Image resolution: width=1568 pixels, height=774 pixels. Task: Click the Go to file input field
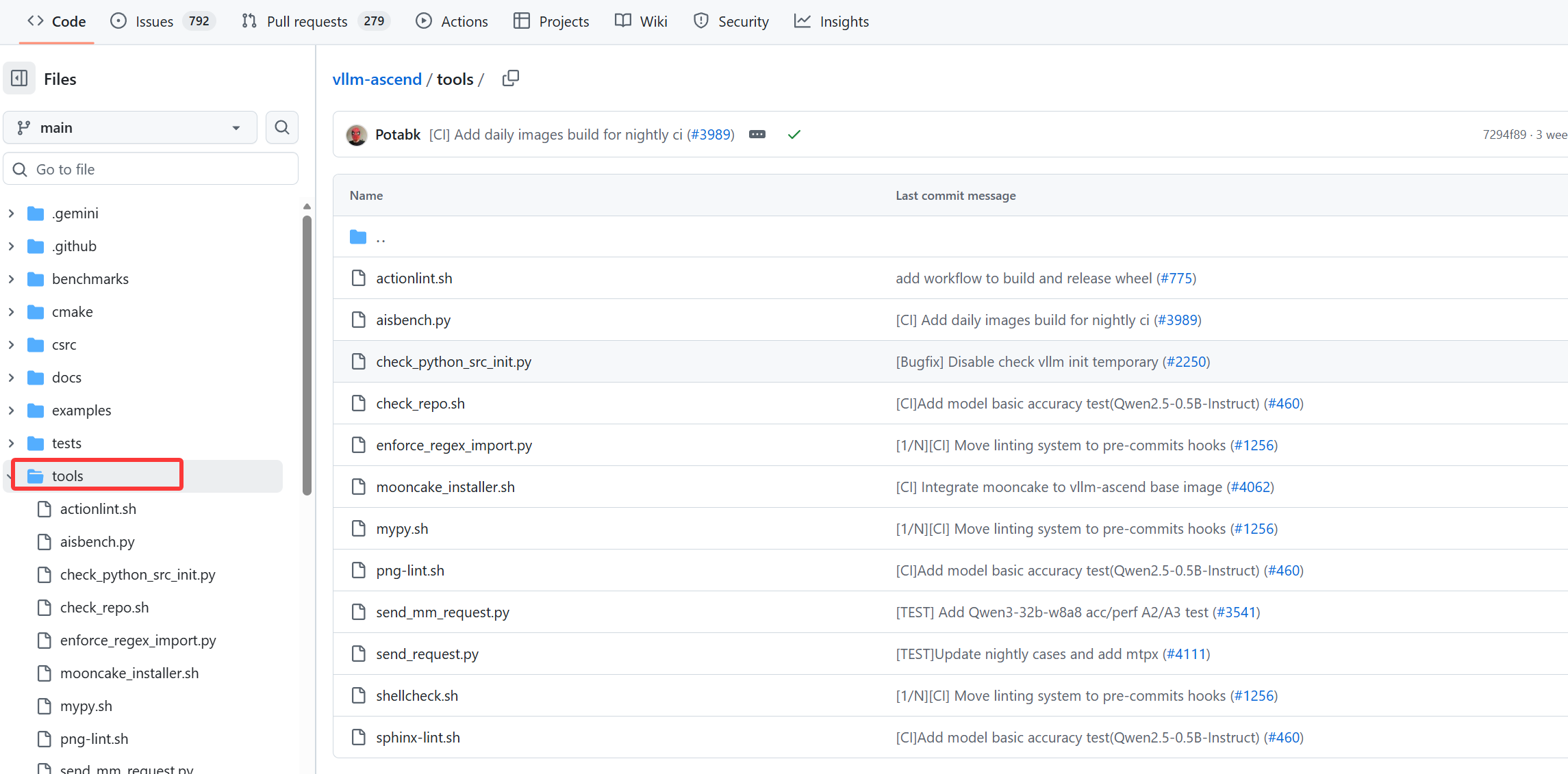(151, 168)
